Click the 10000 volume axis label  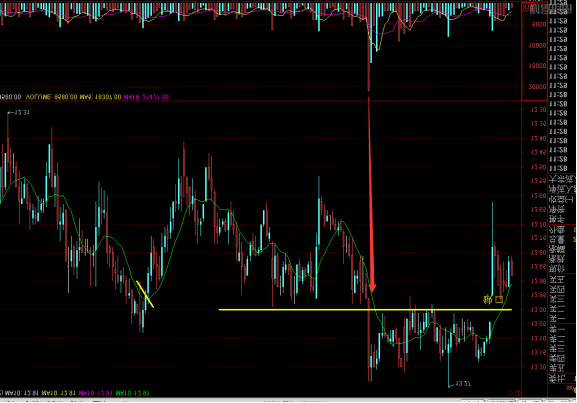coord(539,45)
